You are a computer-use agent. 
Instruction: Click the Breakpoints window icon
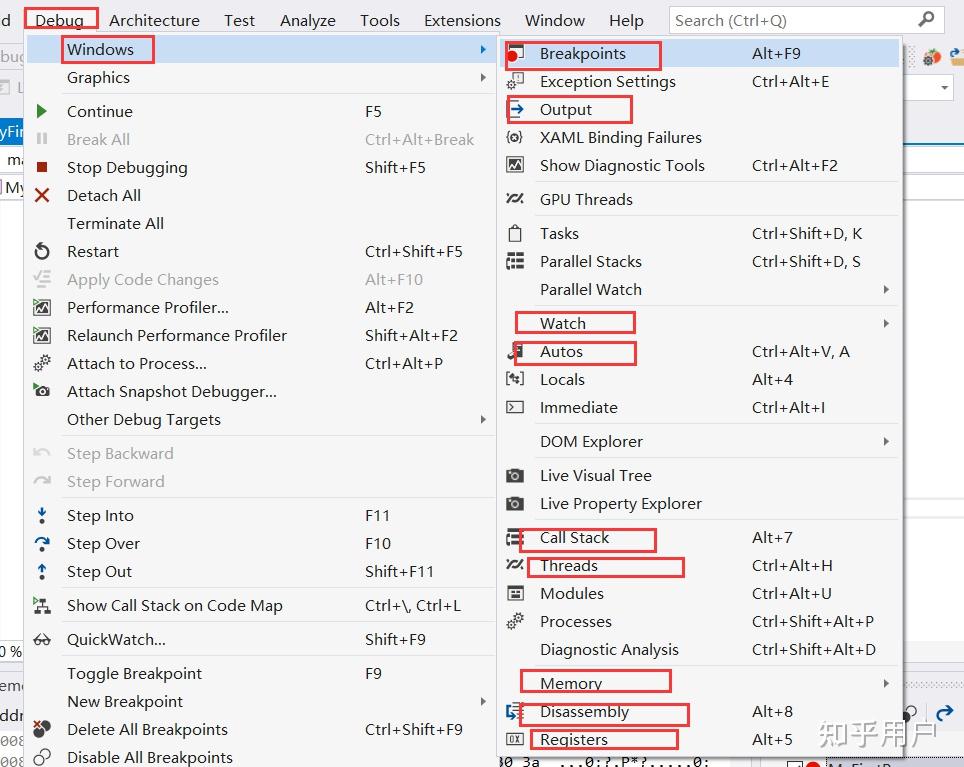tap(515, 55)
